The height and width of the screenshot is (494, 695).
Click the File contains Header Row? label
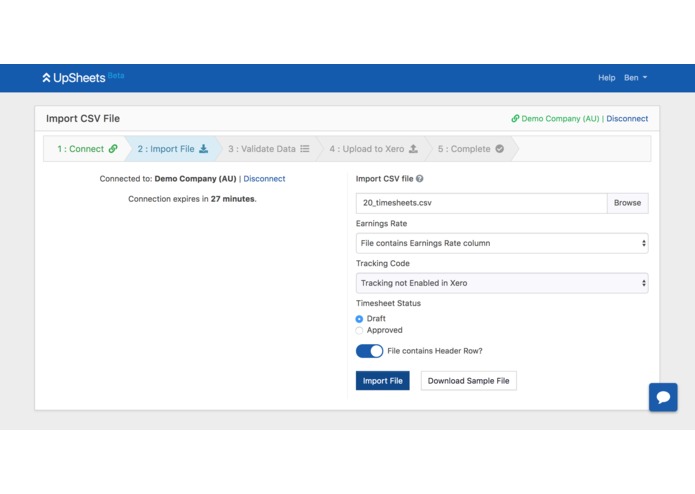click(x=435, y=351)
